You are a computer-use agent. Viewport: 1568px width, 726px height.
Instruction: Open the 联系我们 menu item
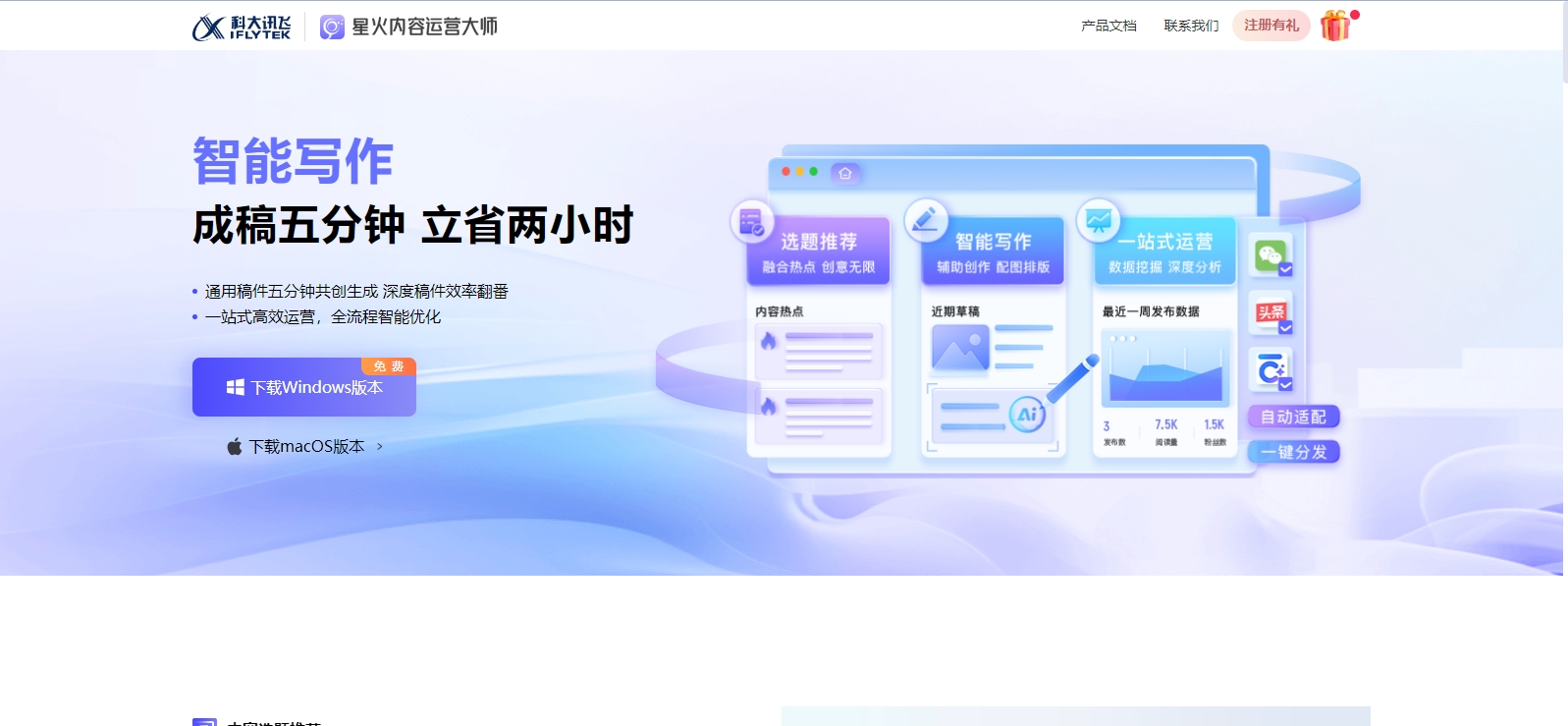1191,26
